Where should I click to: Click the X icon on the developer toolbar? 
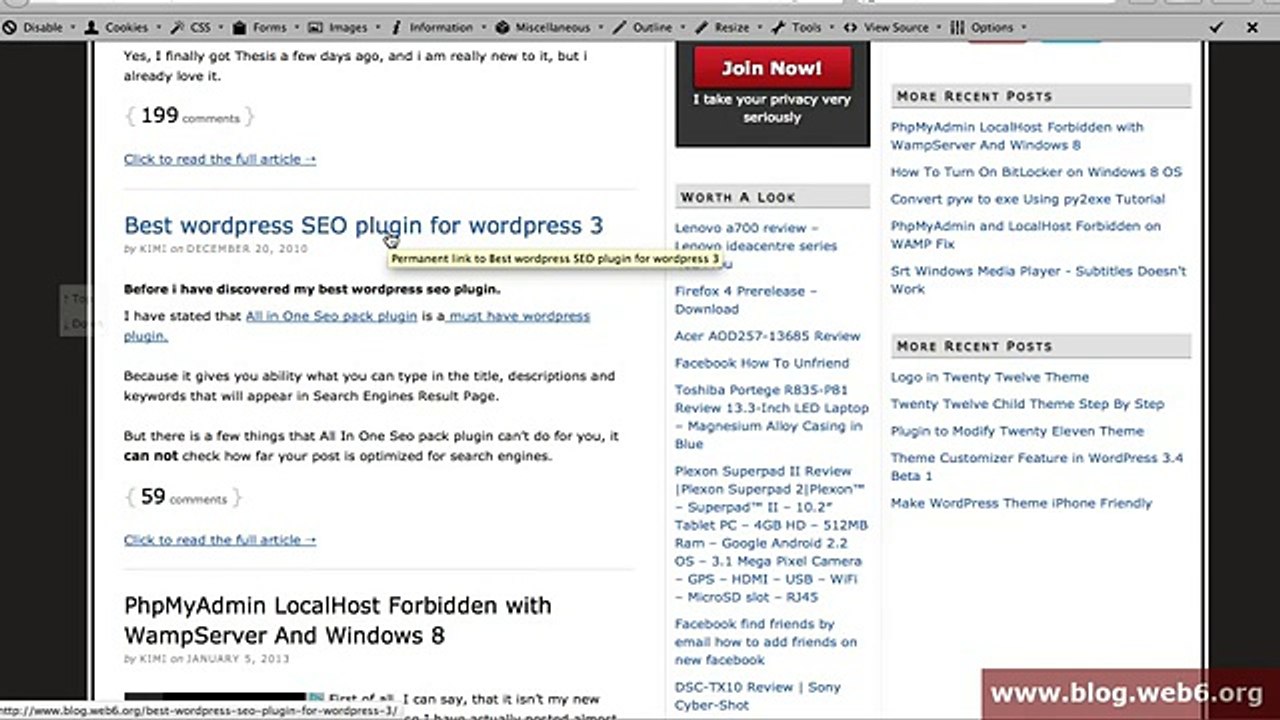1252,28
